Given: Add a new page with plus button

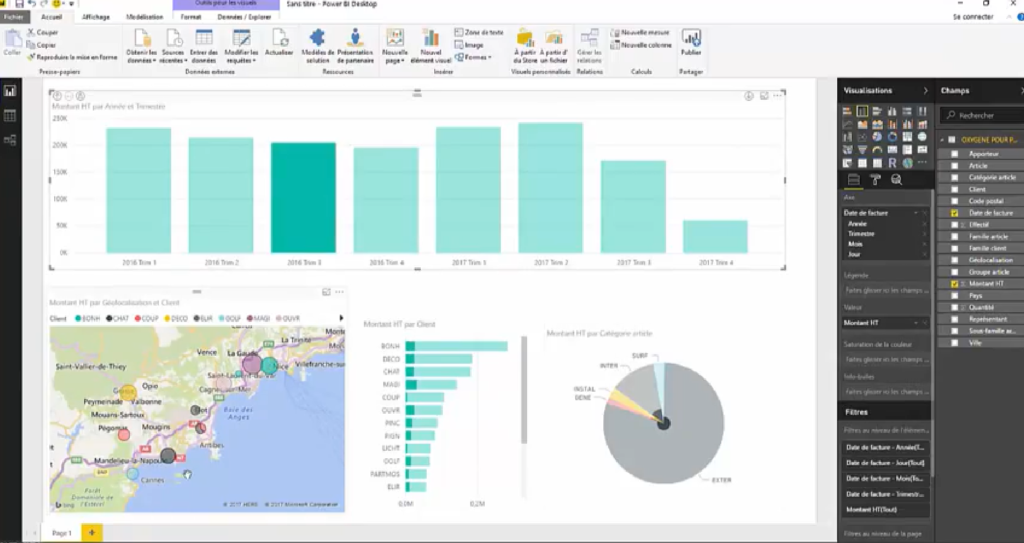Looking at the screenshot, I should [x=92, y=533].
